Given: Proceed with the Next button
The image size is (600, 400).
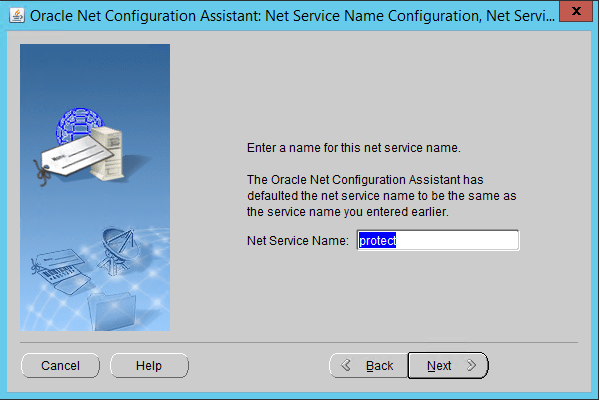Looking at the screenshot, I should click(448, 366).
